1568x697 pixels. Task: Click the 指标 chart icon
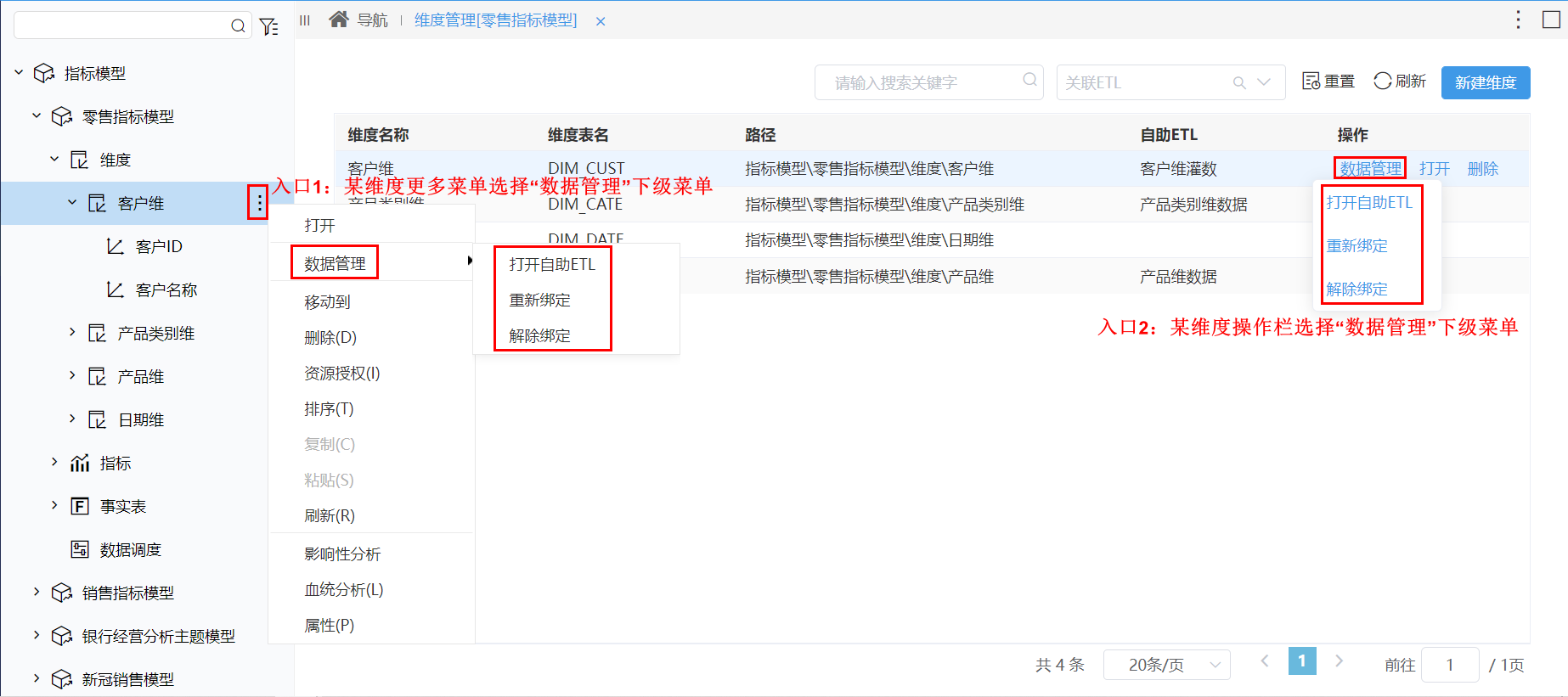80,464
